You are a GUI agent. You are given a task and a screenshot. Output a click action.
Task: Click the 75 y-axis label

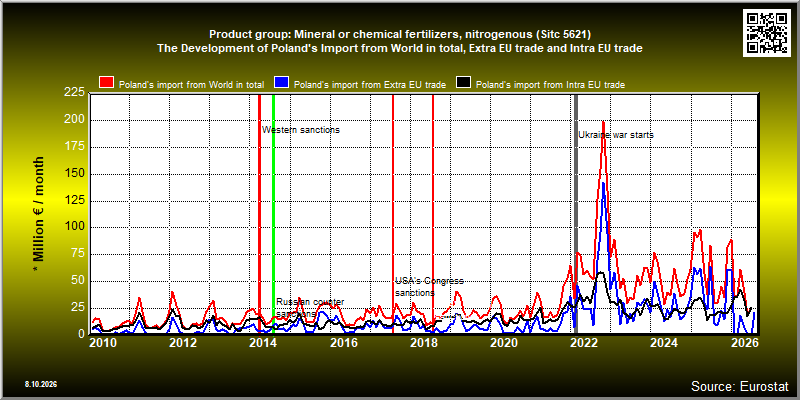click(78, 254)
